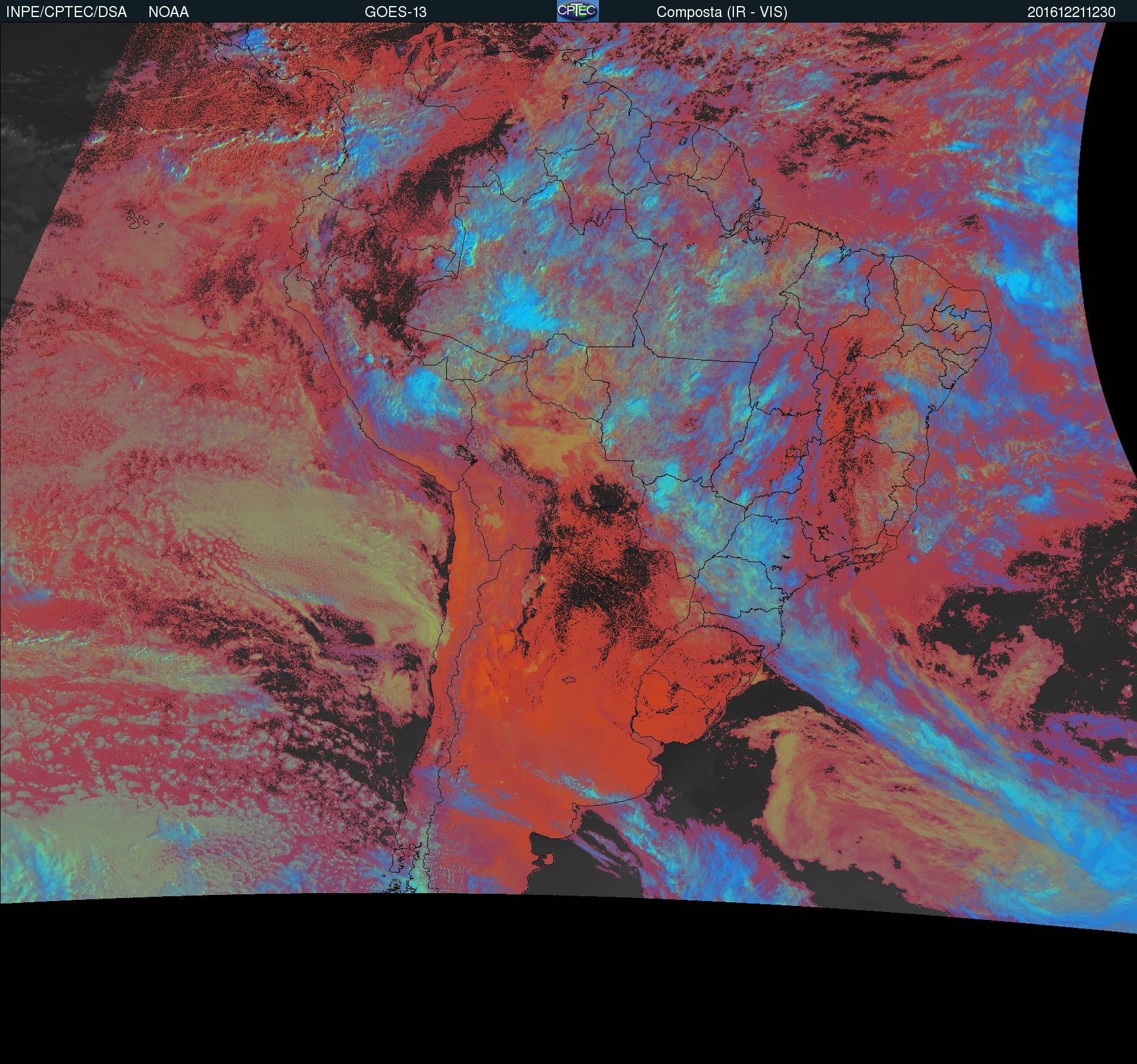Click the INPE/CPTEC/DSA header label
Screen dimensions: 1137x1064
(x=66, y=12)
